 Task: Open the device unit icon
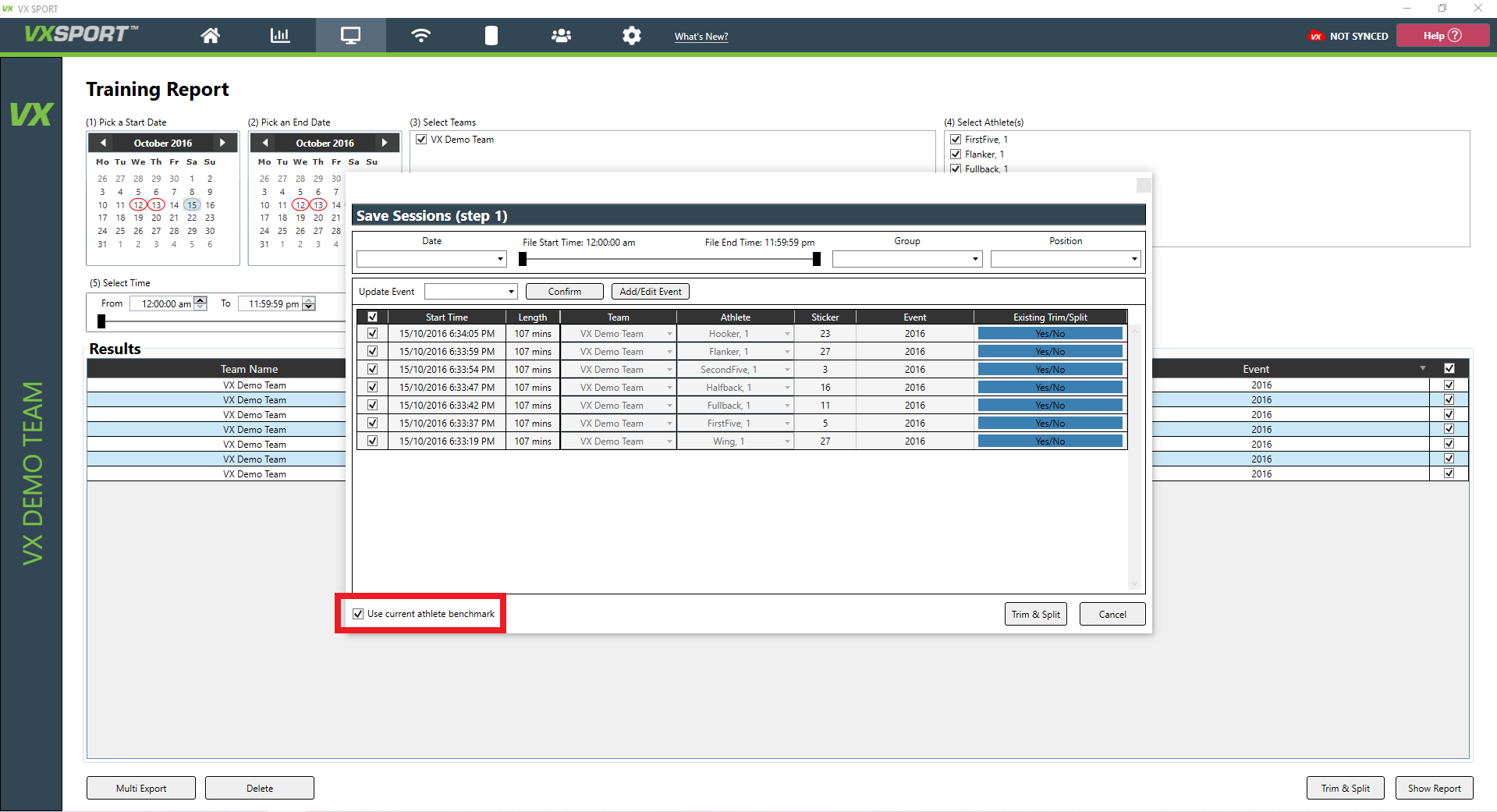491,36
